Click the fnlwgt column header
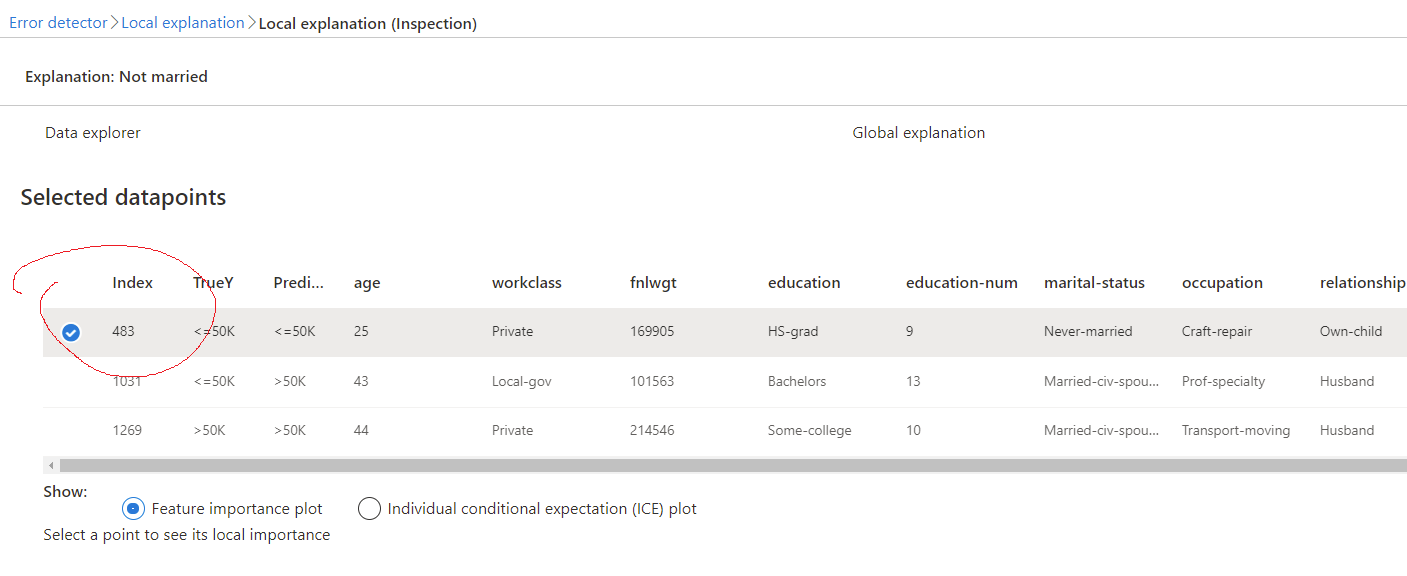 tap(653, 283)
